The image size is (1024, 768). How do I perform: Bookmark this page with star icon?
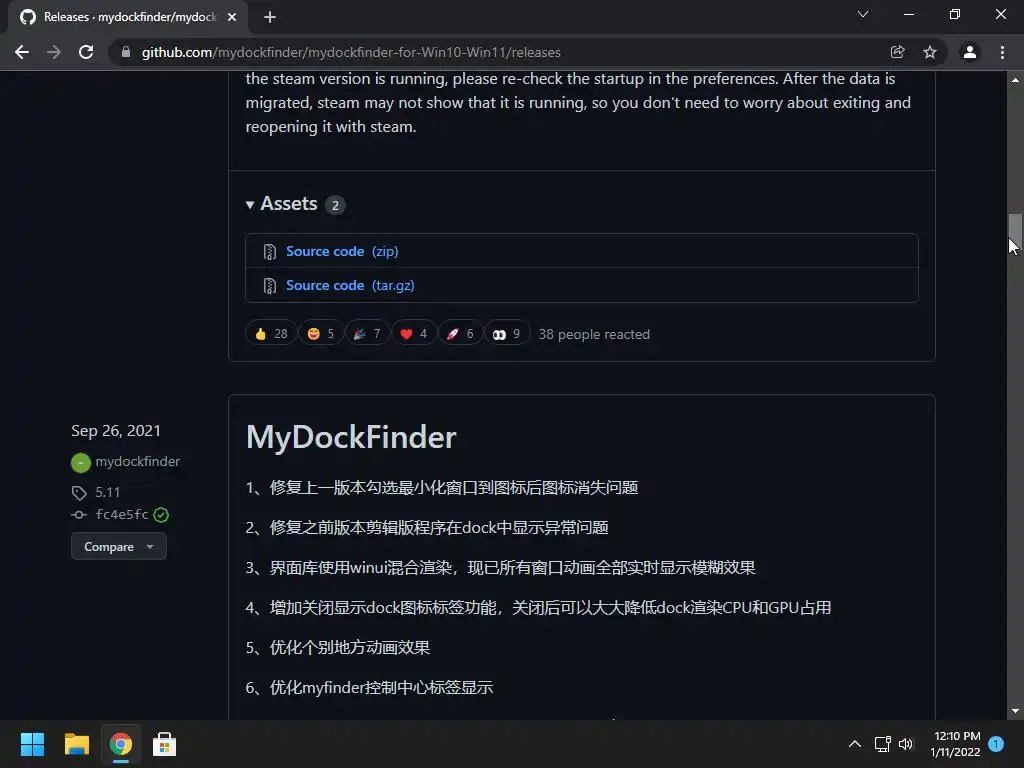click(x=930, y=52)
